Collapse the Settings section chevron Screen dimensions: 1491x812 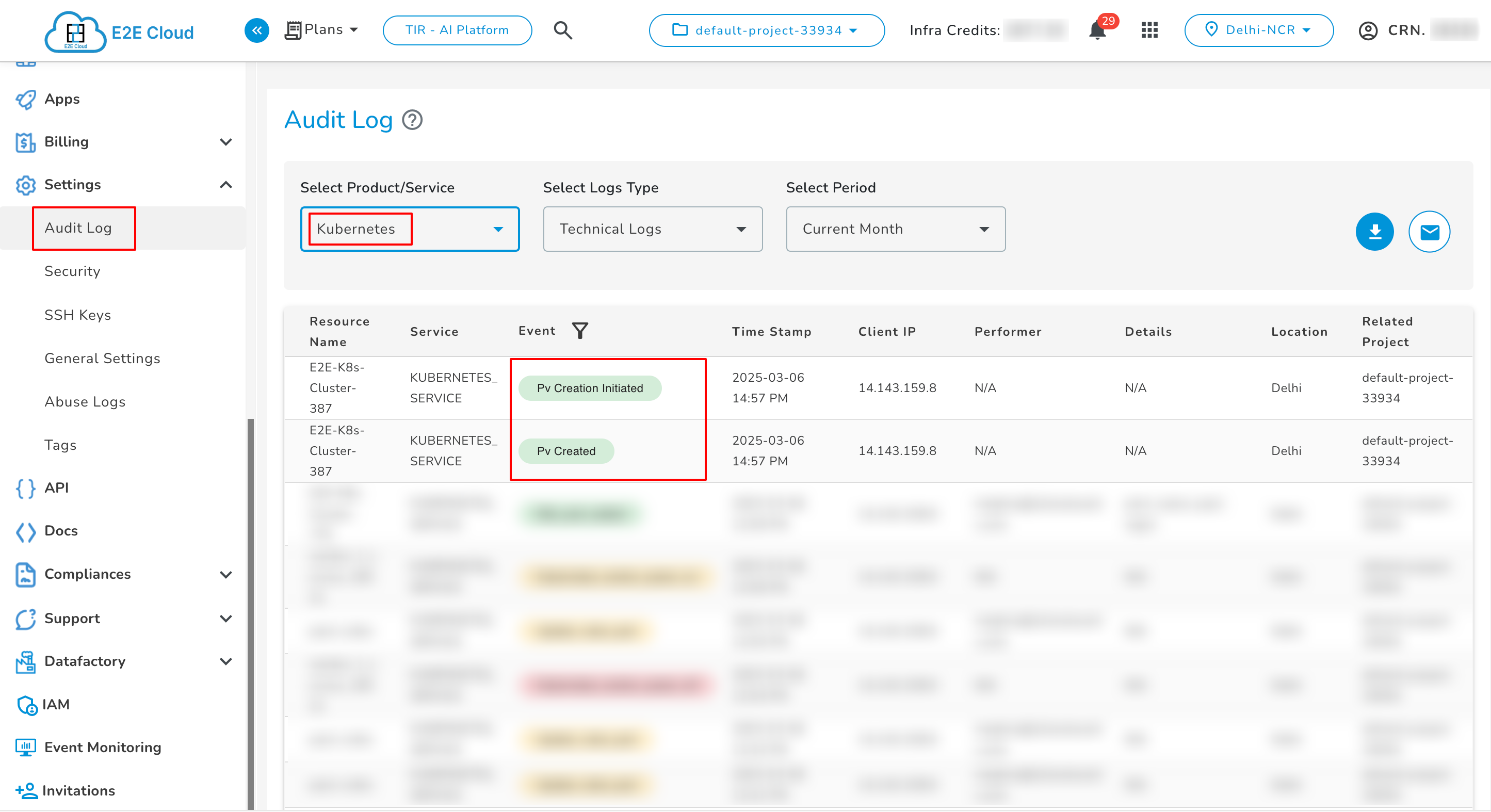click(x=226, y=185)
